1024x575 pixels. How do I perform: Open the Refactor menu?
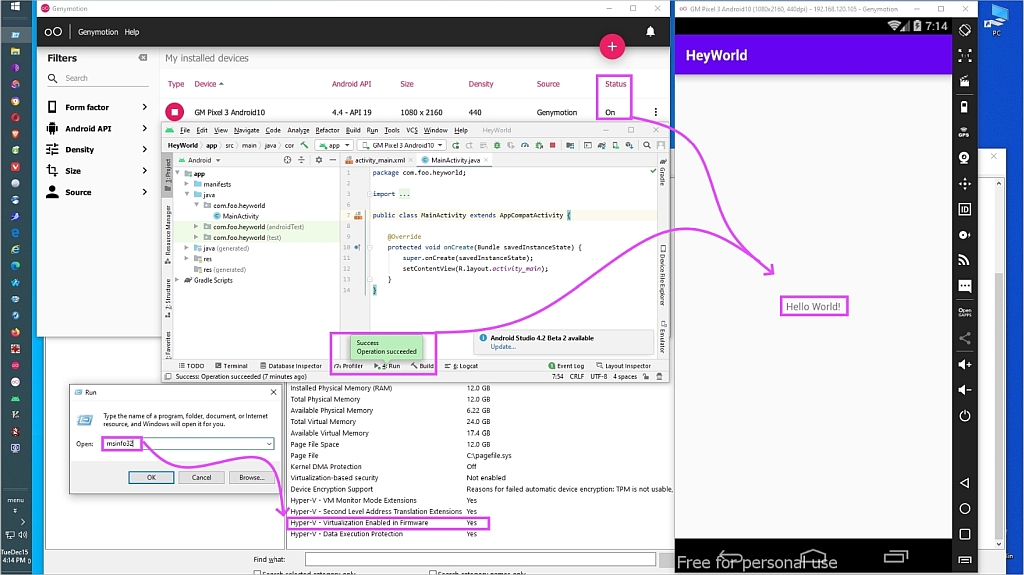pyautogui.click(x=327, y=130)
